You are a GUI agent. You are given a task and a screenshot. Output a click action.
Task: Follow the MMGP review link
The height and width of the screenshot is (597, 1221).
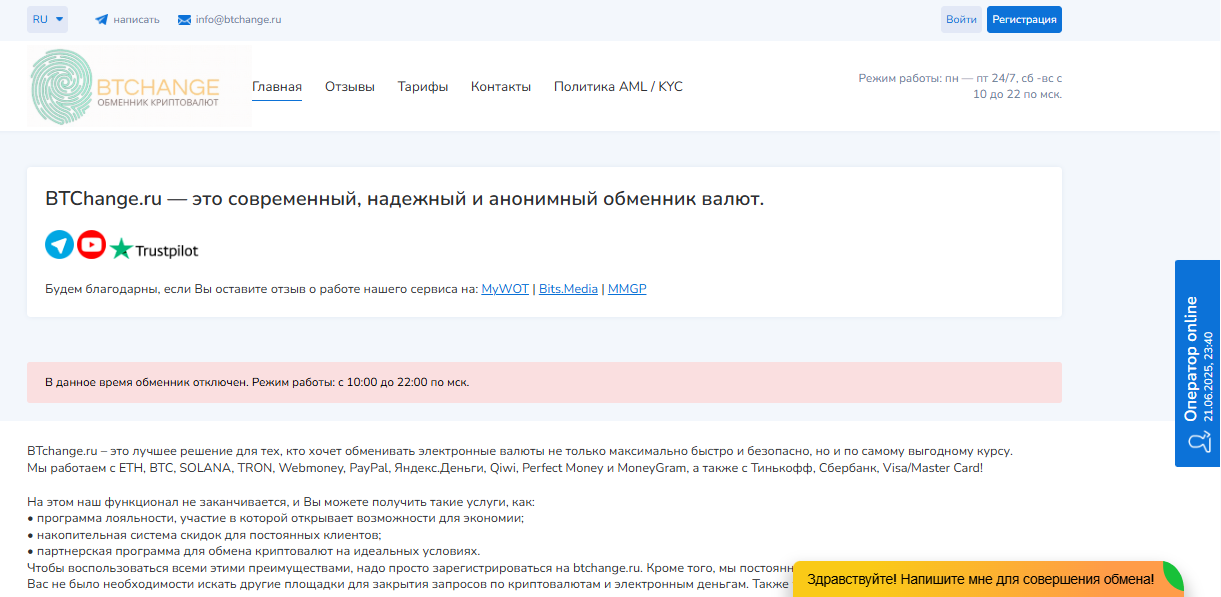pyautogui.click(x=627, y=289)
